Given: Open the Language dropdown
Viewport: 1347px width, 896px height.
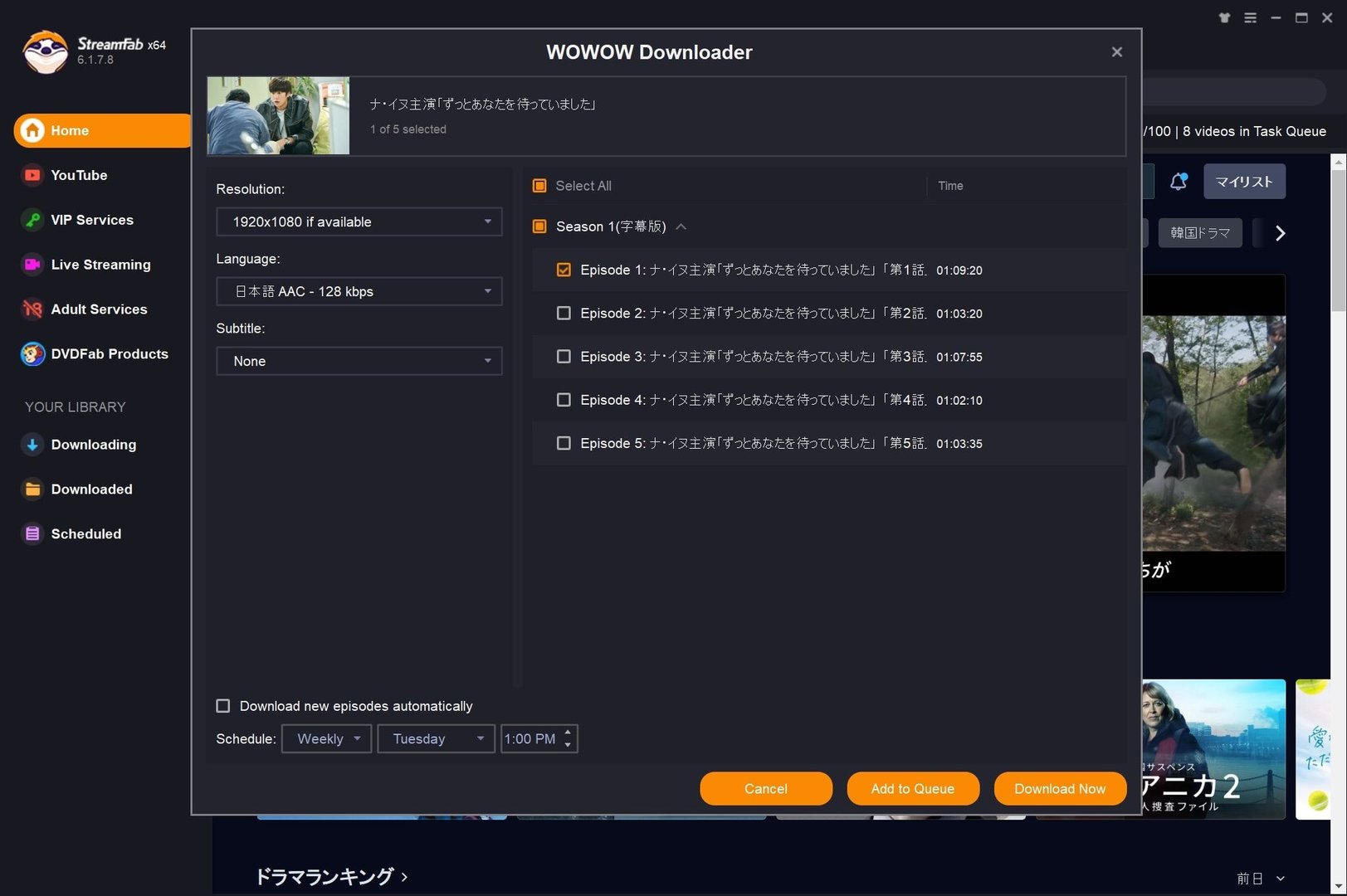Looking at the screenshot, I should (x=359, y=291).
